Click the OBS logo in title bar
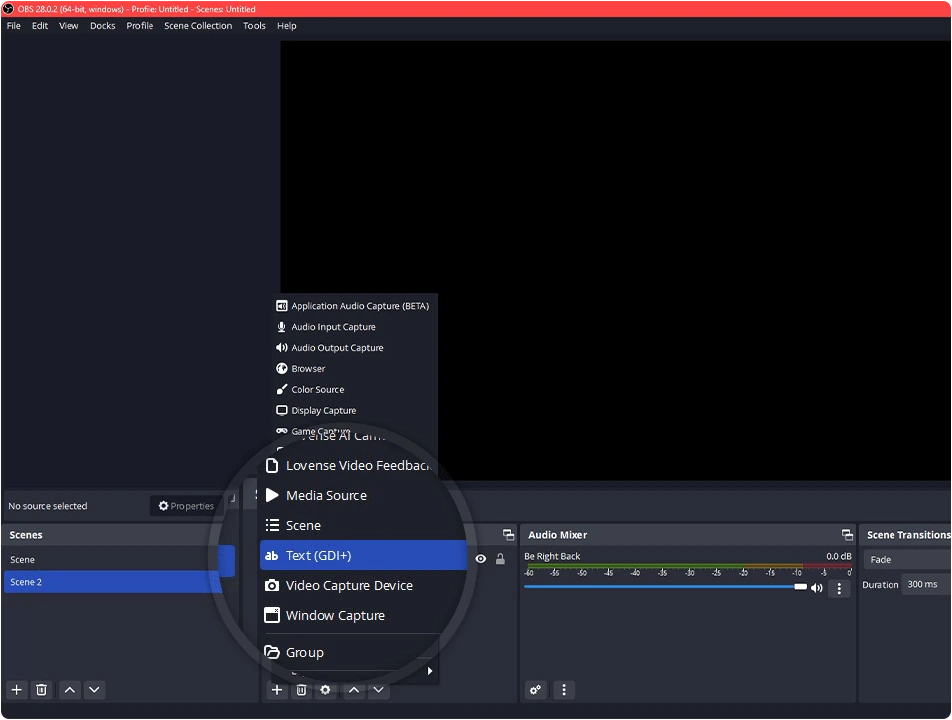Viewport: 952px width, 720px height. coord(8,9)
